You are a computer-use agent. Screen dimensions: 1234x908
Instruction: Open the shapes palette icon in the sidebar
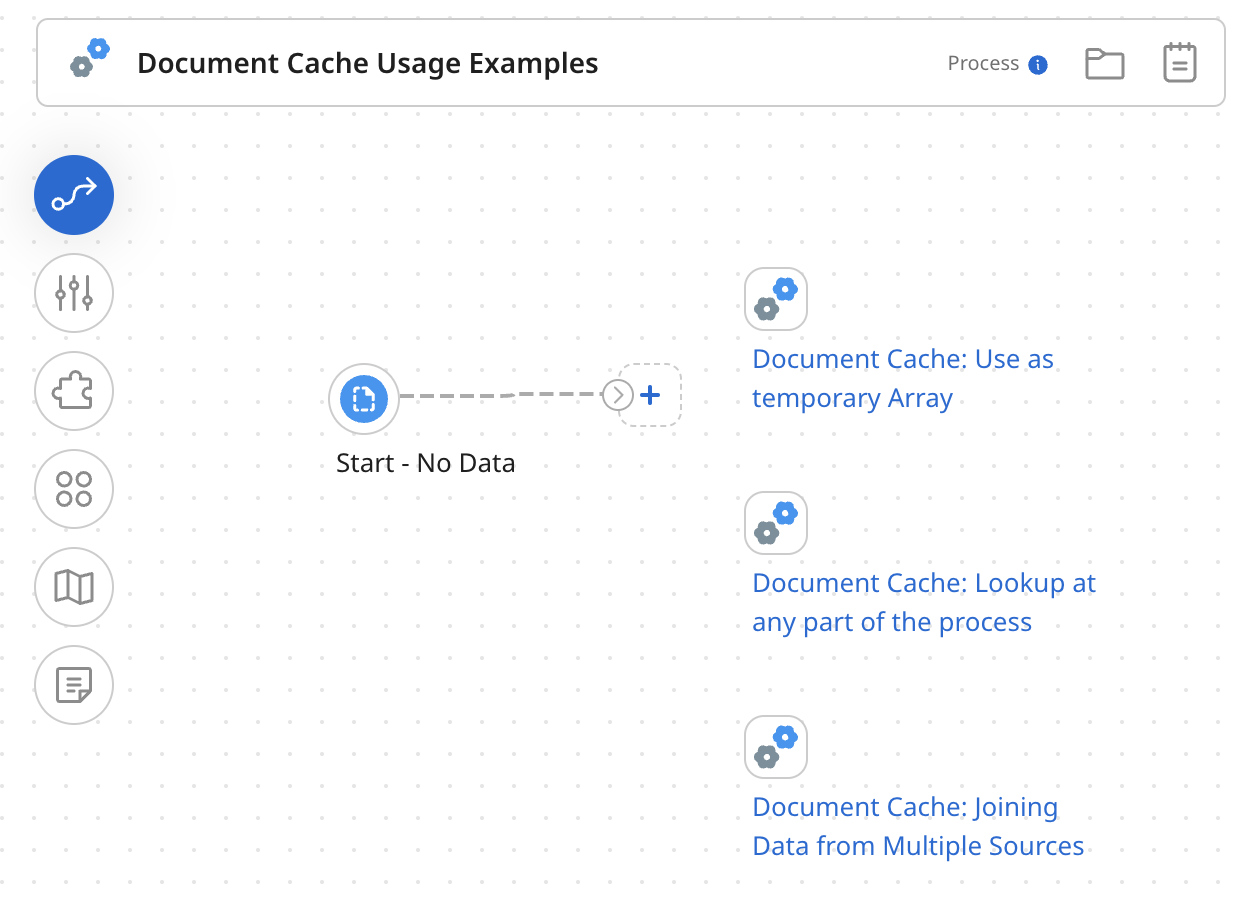click(74, 489)
